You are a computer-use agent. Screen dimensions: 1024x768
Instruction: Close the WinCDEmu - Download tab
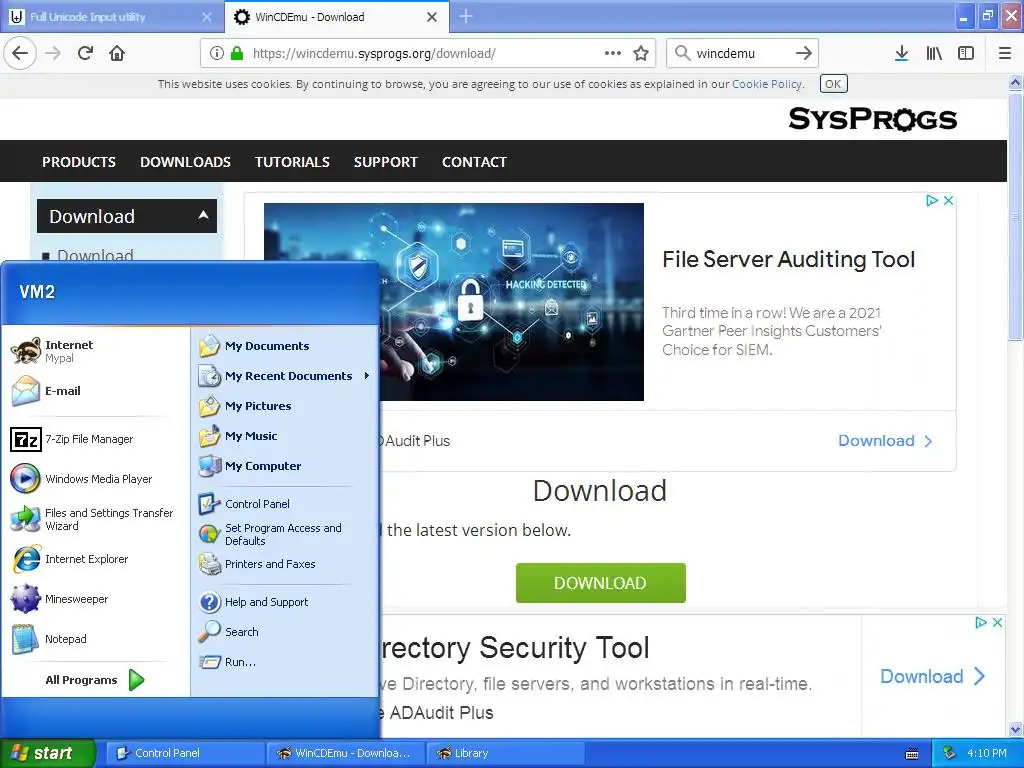[432, 17]
